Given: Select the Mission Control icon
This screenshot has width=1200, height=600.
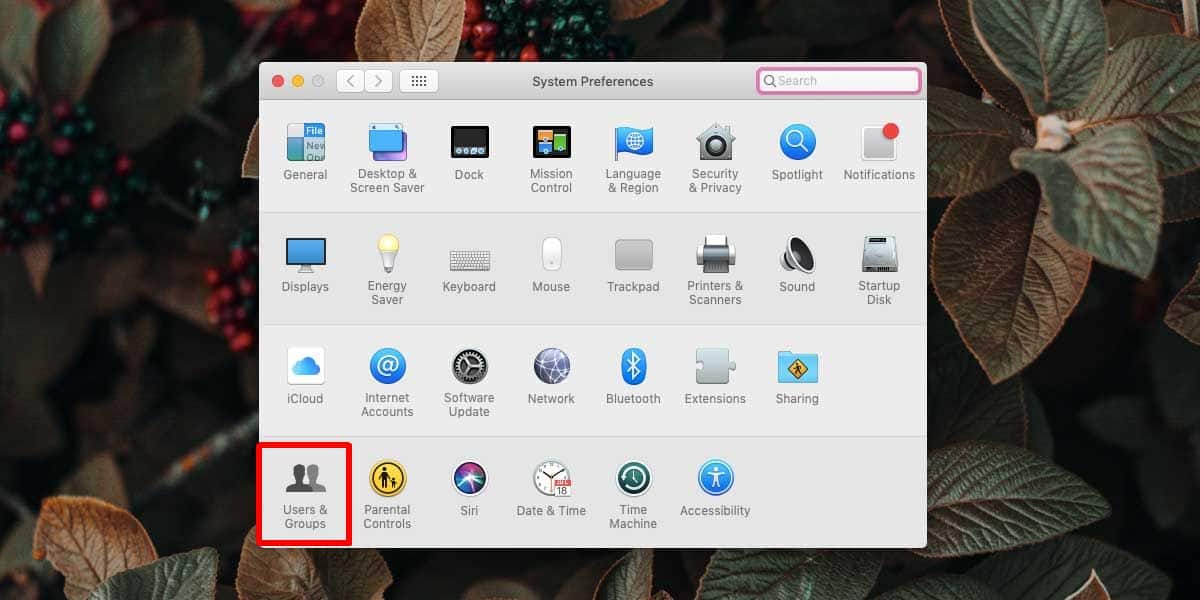Looking at the screenshot, I should (551, 143).
